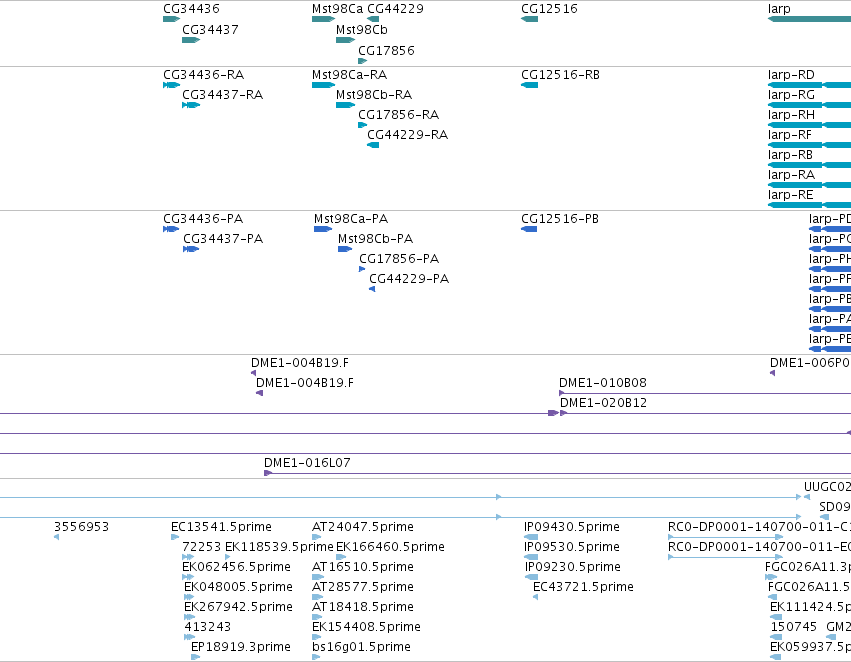The width and height of the screenshot is (851, 662).
Task: Select the DME1-020B12 cDNA feature
Action: pos(706,413)
